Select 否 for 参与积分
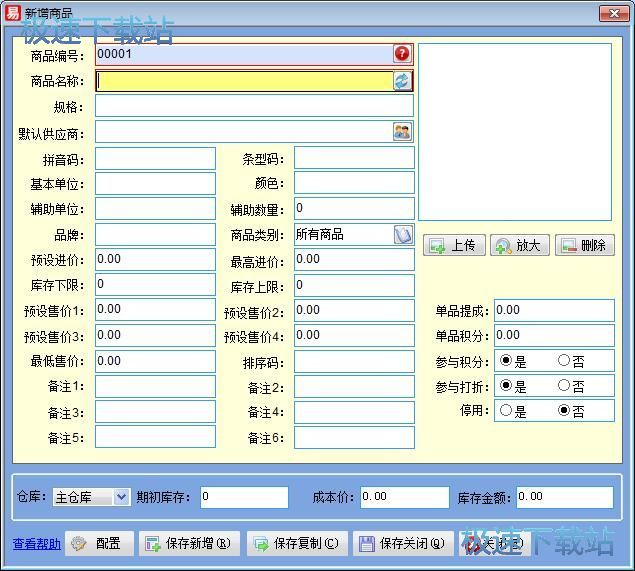Image resolution: width=635 pixels, height=571 pixels. click(x=564, y=361)
